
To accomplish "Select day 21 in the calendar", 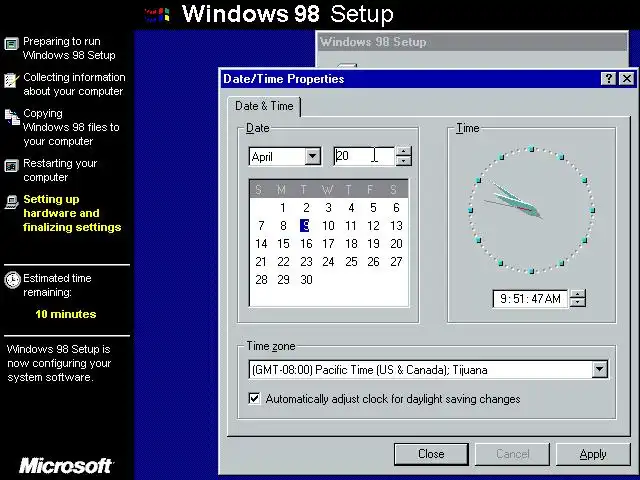I will click(261, 262).
